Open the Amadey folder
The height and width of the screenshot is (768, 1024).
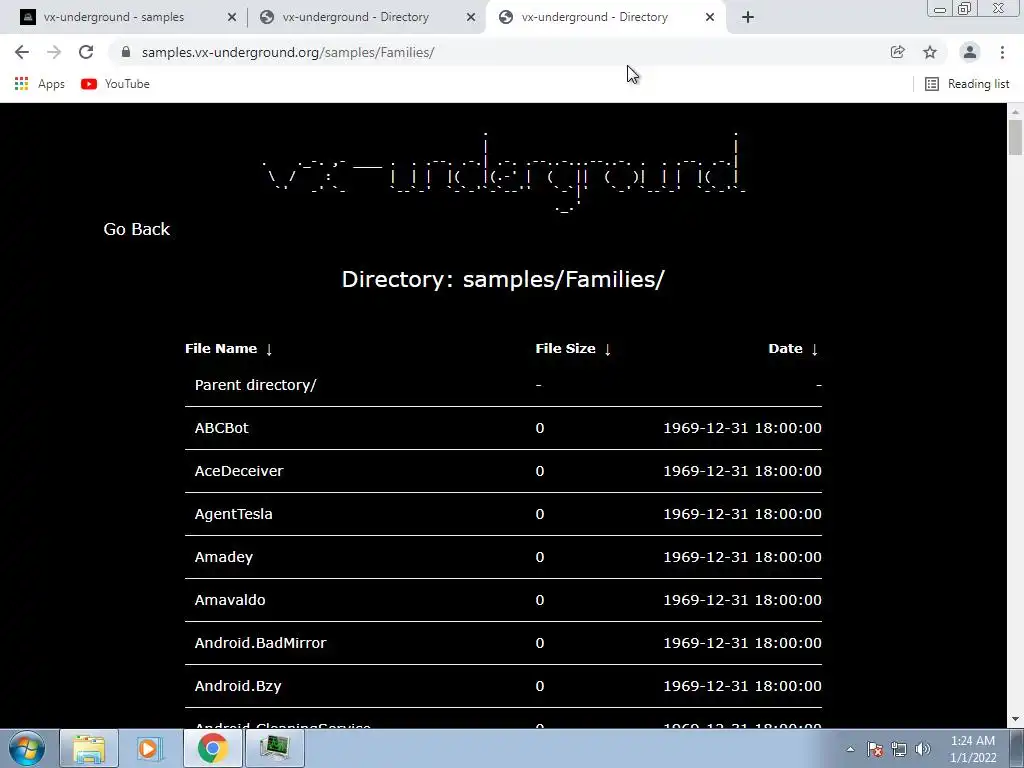coord(223,557)
